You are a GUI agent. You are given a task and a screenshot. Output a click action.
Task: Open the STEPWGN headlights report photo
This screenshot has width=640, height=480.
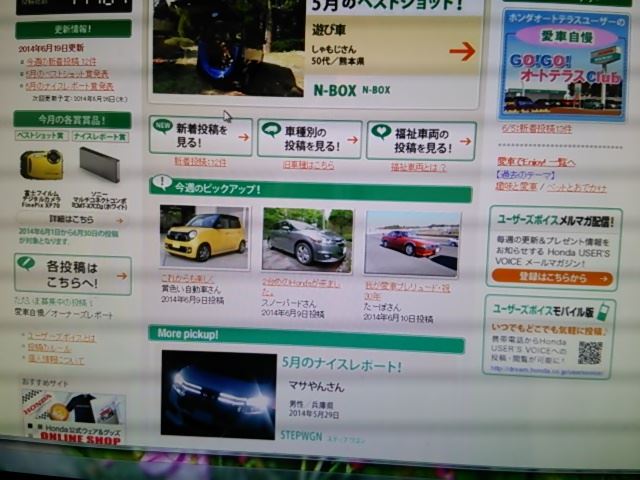(x=218, y=395)
